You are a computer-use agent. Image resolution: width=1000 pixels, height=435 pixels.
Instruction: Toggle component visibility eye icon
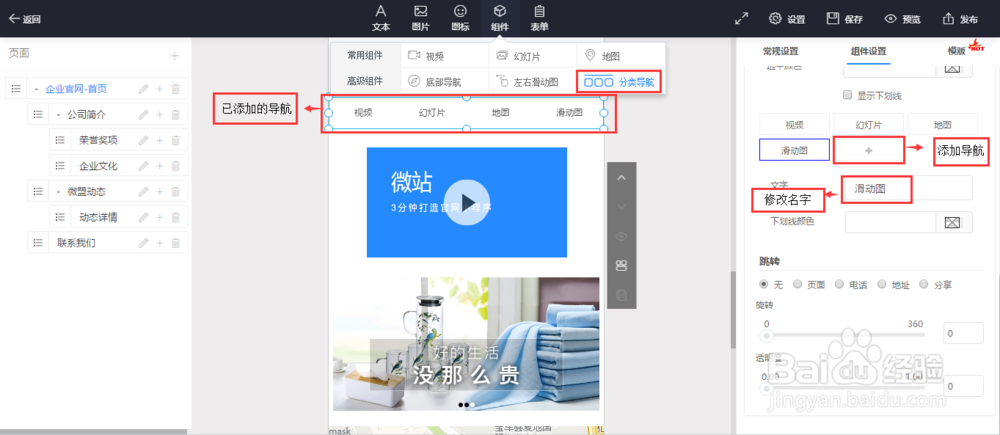[x=621, y=237]
